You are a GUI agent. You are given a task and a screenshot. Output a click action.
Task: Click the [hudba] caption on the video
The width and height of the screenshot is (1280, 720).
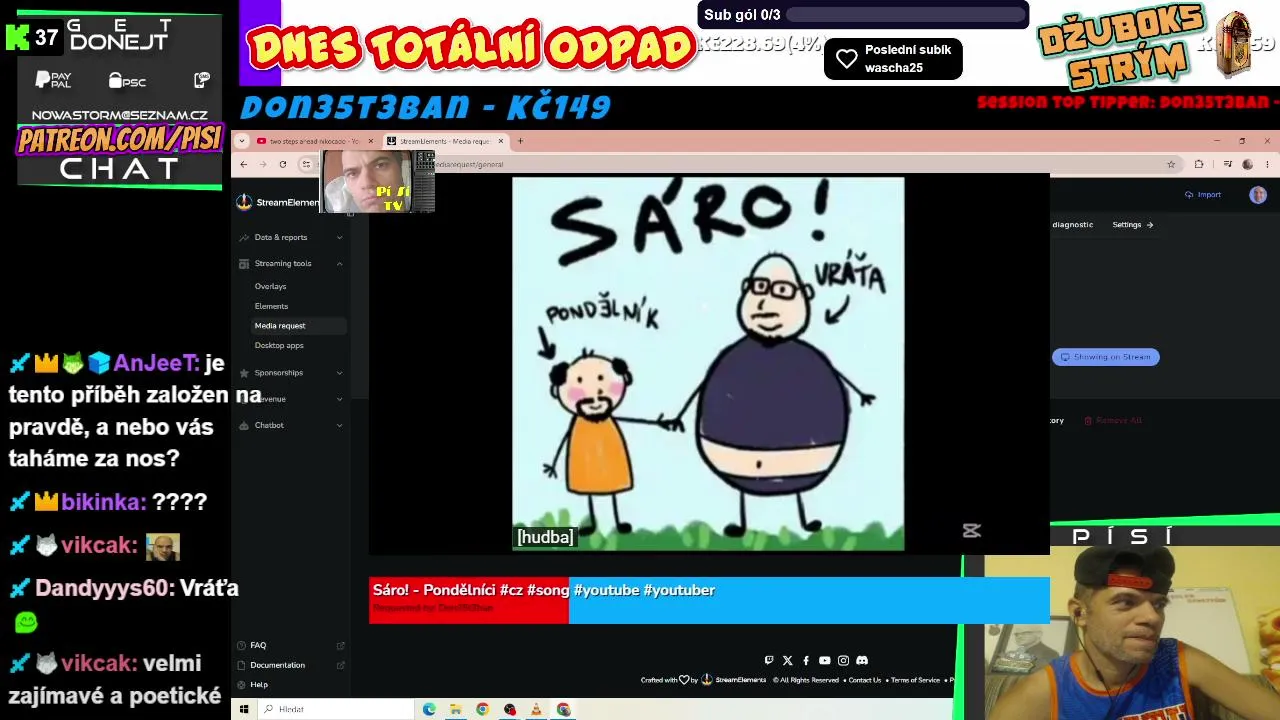[x=545, y=537]
